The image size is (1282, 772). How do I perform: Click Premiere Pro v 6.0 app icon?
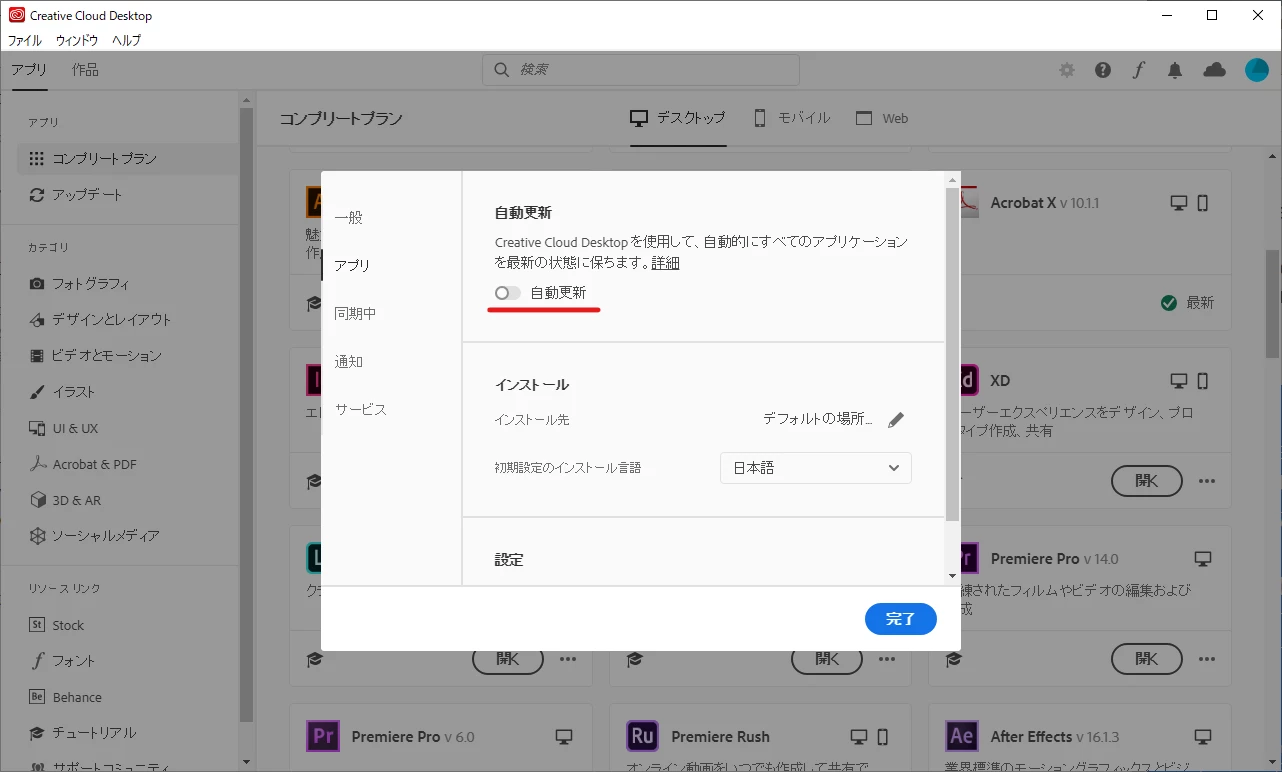click(323, 737)
